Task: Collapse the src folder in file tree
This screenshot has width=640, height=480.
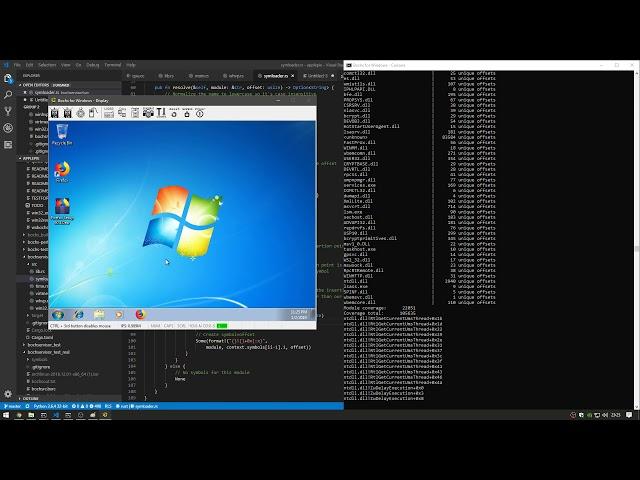Action: [33, 264]
